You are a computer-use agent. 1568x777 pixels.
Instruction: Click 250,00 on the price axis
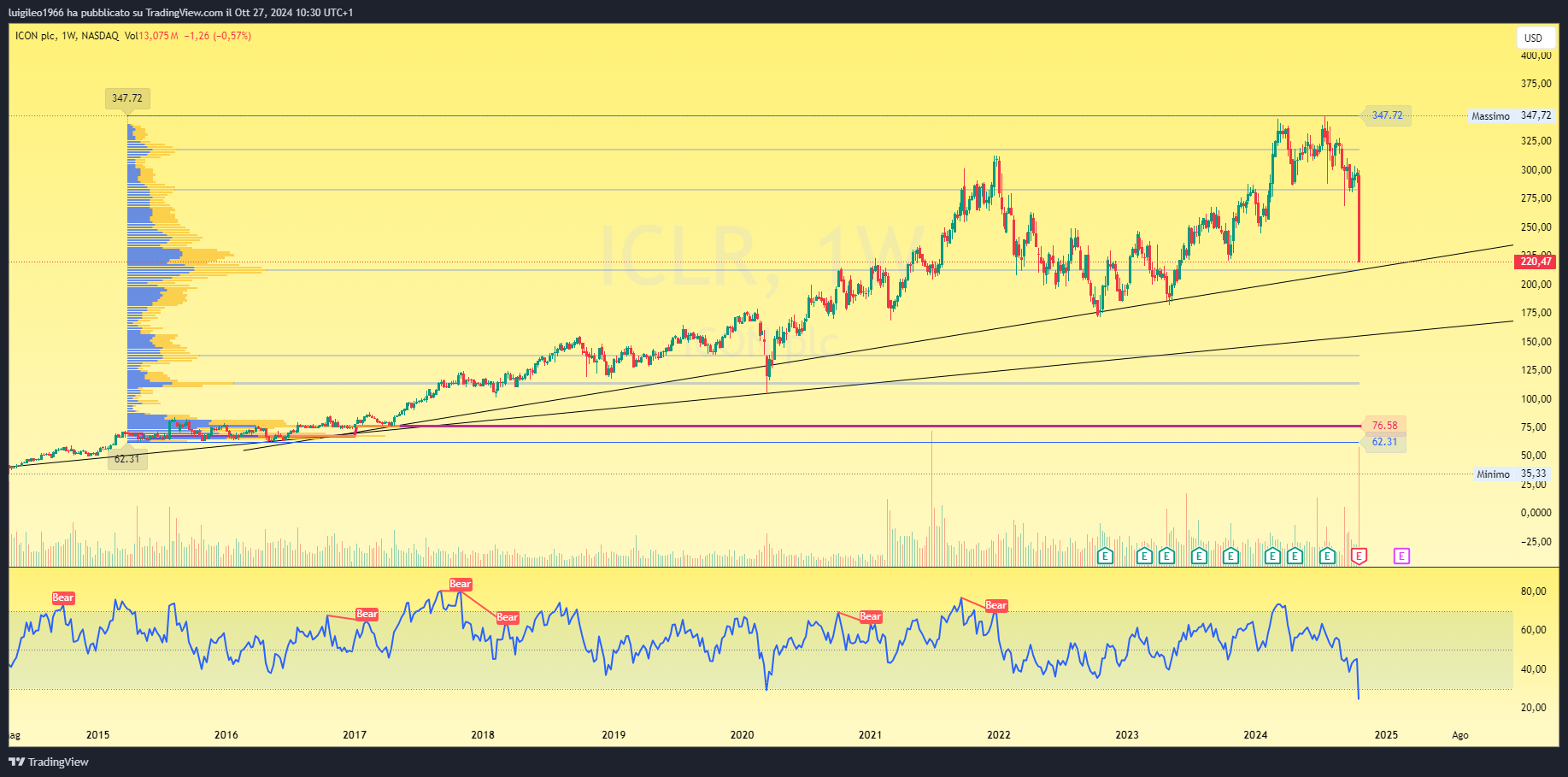[1536, 227]
